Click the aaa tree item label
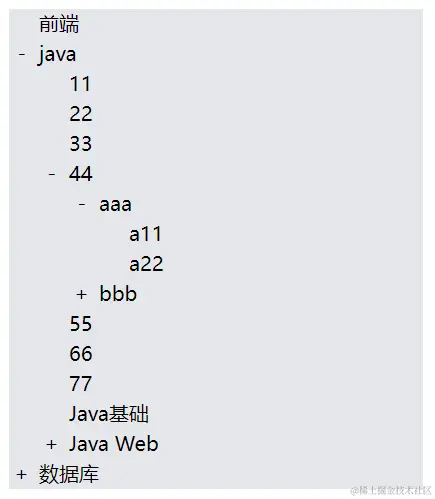This screenshot has width=435, height=499. [x=115, y=204]
